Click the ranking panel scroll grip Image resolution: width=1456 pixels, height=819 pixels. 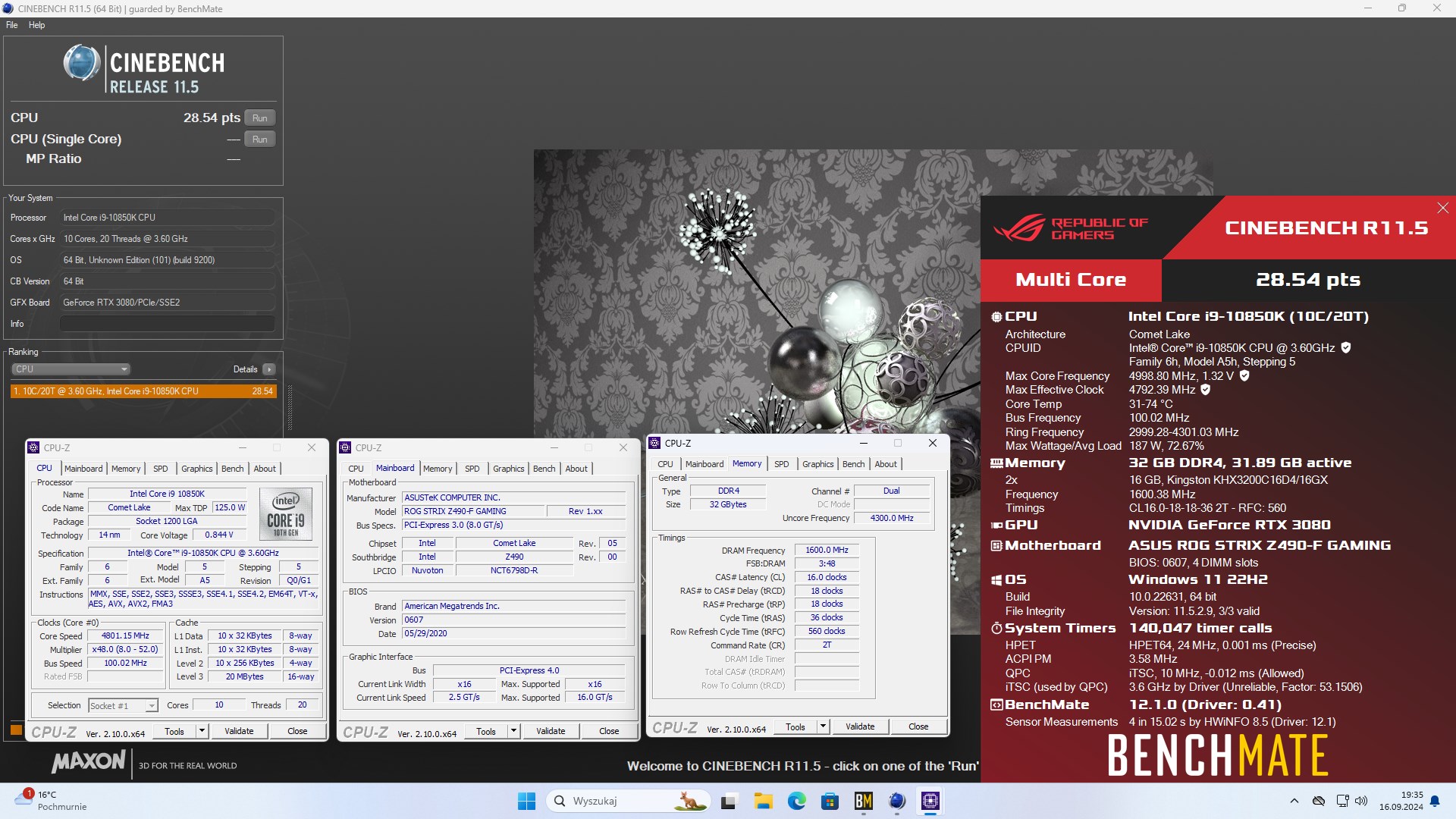coord(290,408)
